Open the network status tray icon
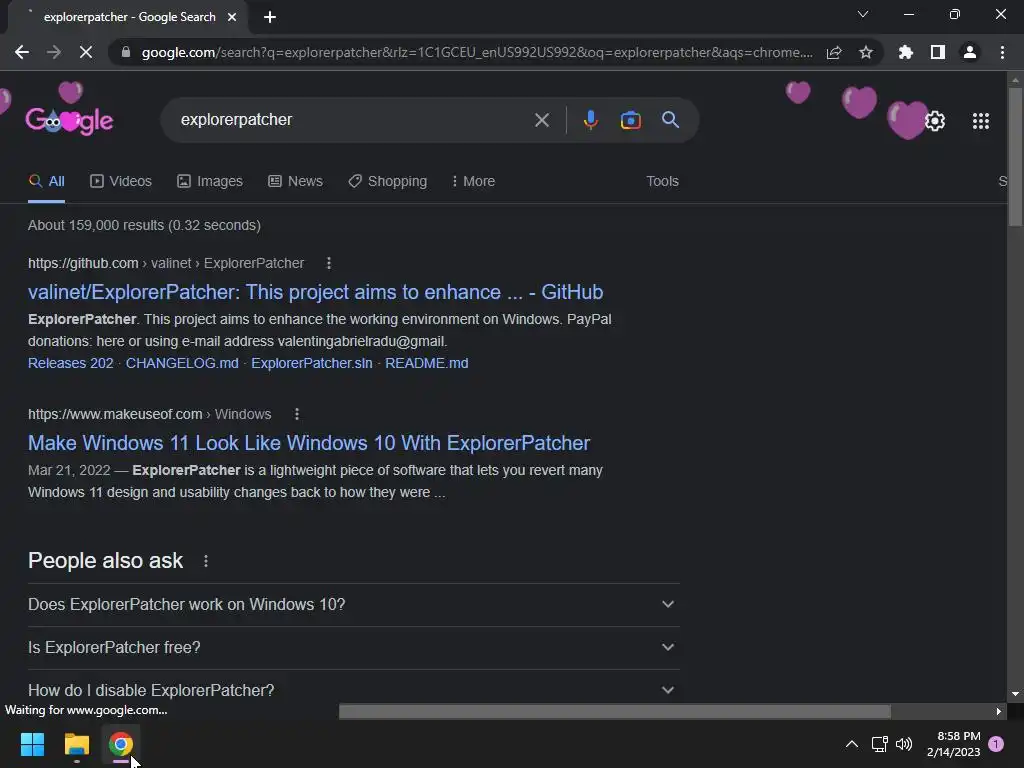 [880, 744]
